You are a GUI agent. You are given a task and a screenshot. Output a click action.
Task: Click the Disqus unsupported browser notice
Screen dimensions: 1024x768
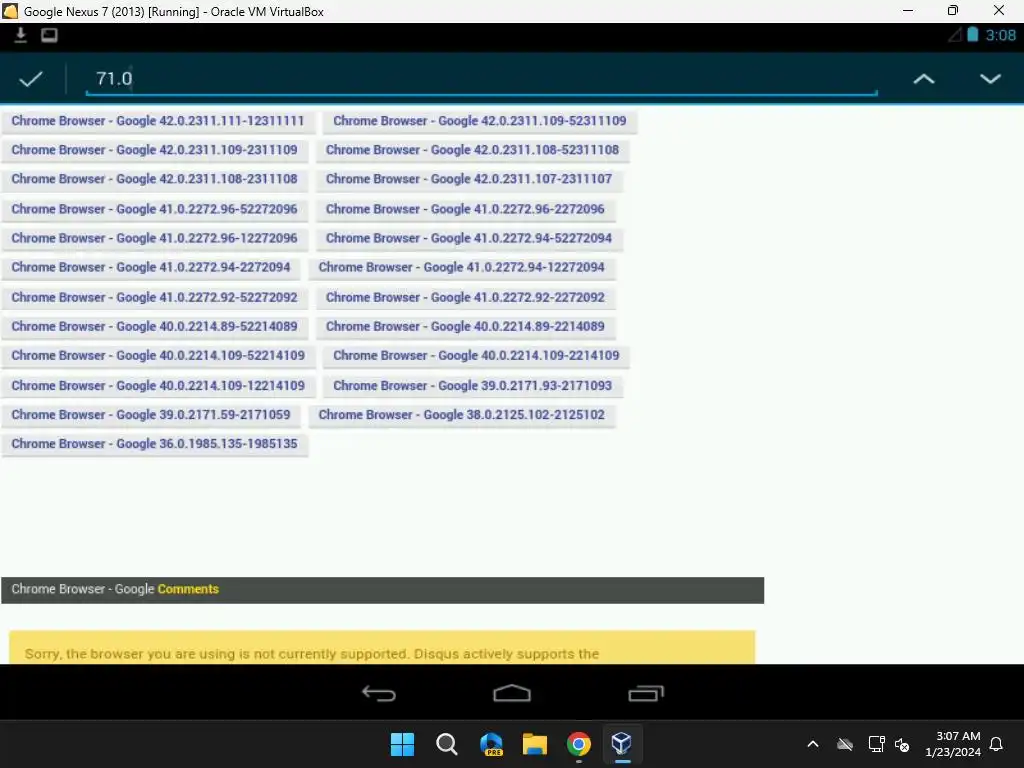click(382, 648)
